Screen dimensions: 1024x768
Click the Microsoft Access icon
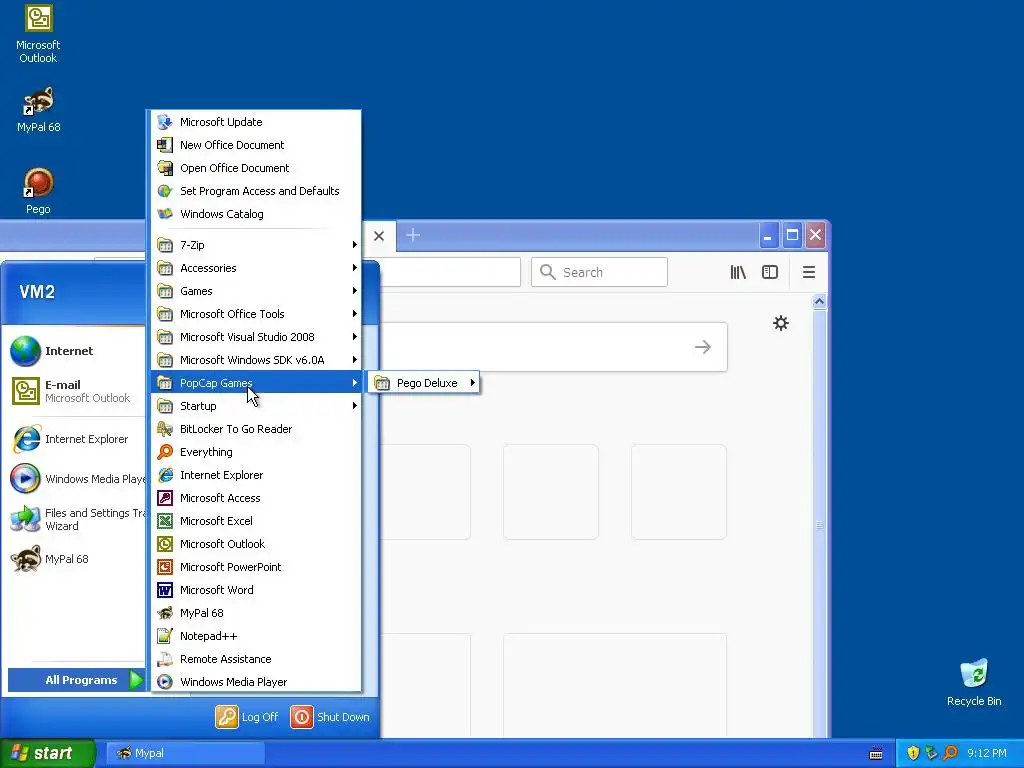tap(165, 498)
